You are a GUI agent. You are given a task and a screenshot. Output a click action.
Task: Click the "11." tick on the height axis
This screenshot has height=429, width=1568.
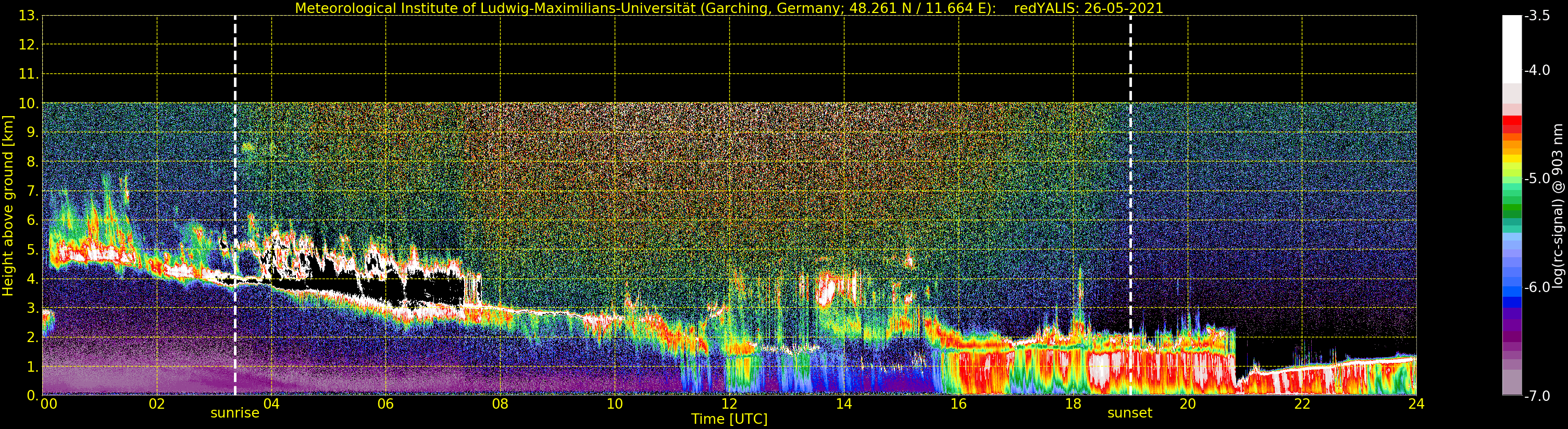(x=29, y=74)
